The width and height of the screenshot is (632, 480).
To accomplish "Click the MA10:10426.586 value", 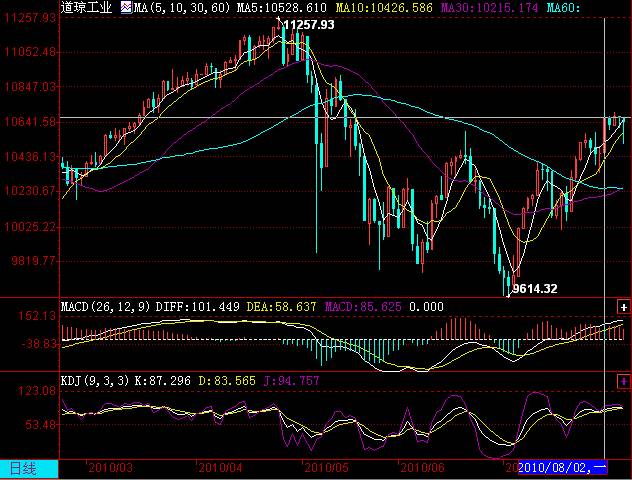I will (x=384, y=7).
